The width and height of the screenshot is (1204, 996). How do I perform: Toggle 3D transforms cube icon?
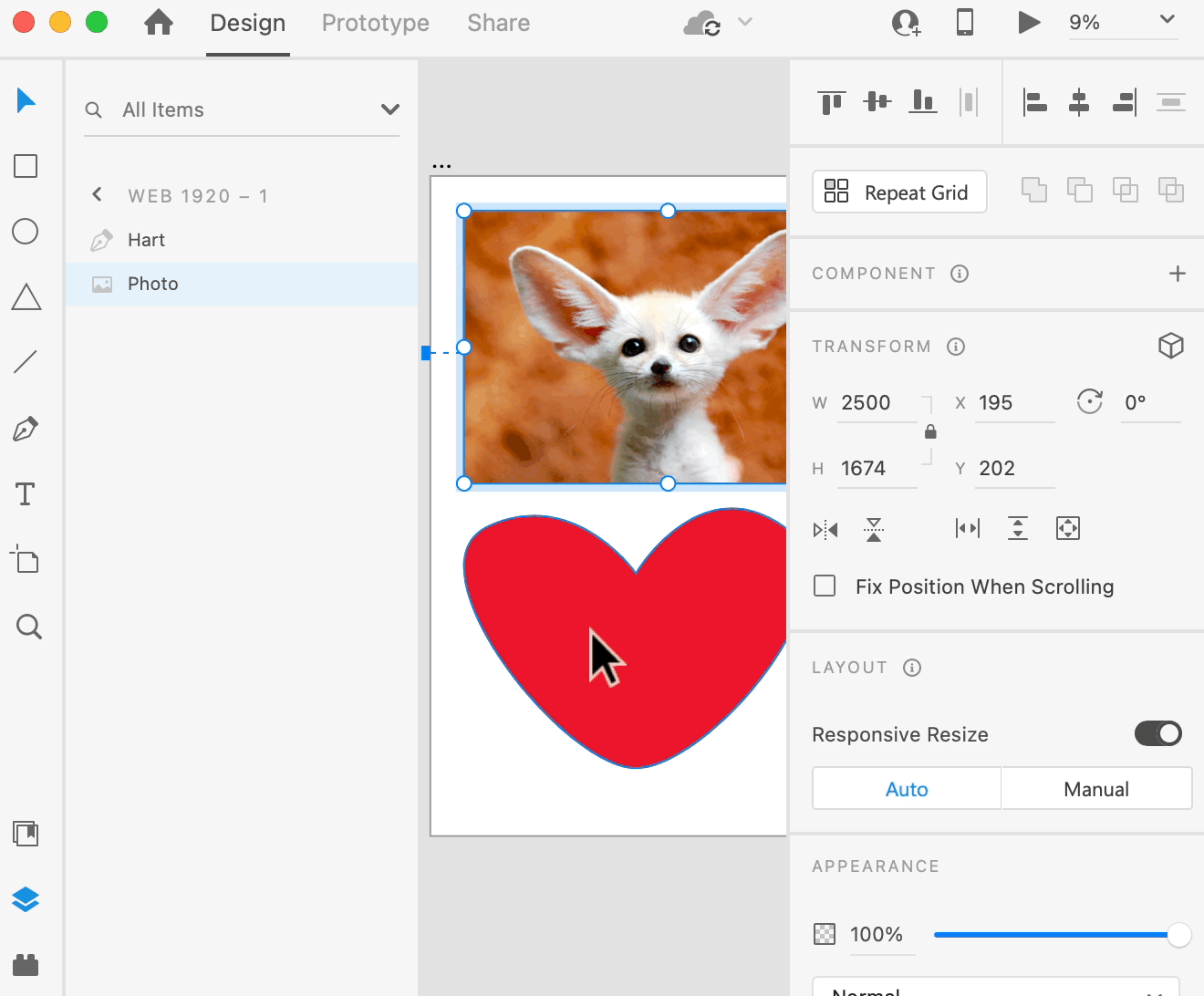click(1171, 345)
